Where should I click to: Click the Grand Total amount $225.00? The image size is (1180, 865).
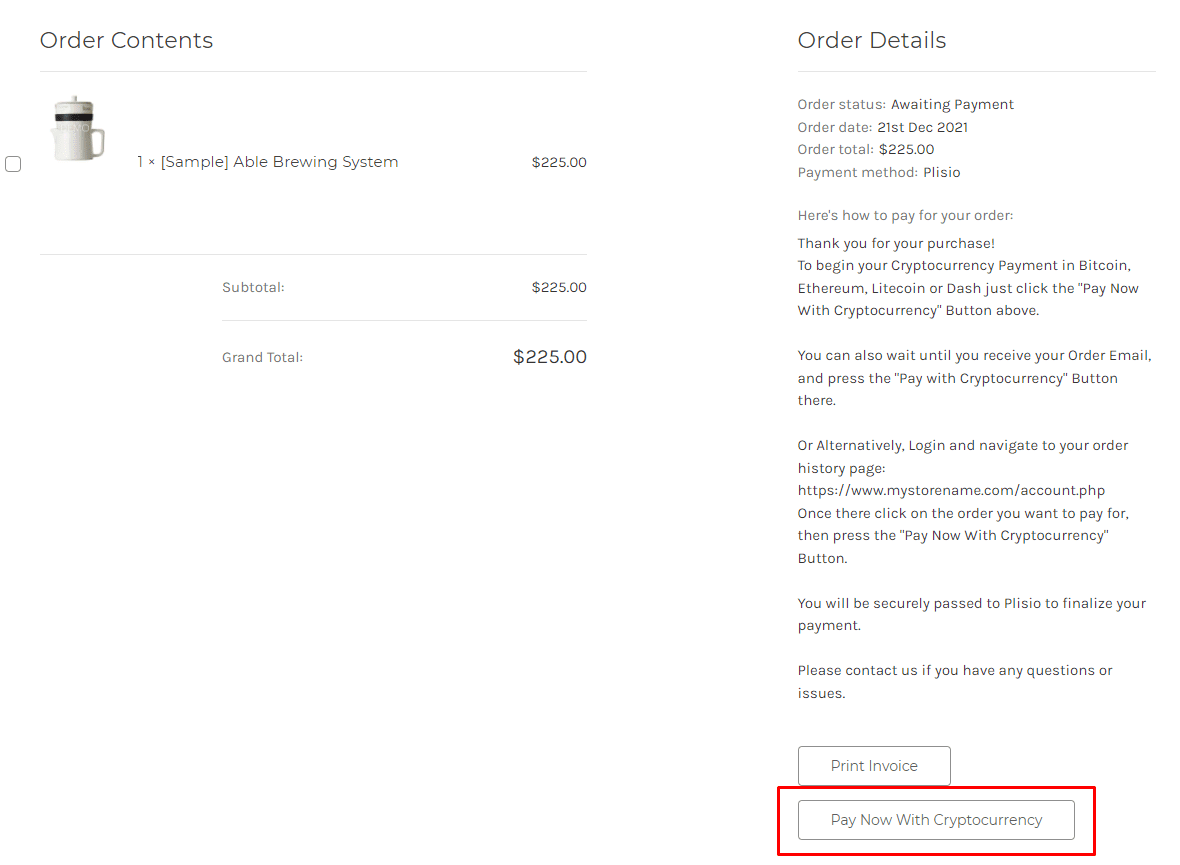549,357
